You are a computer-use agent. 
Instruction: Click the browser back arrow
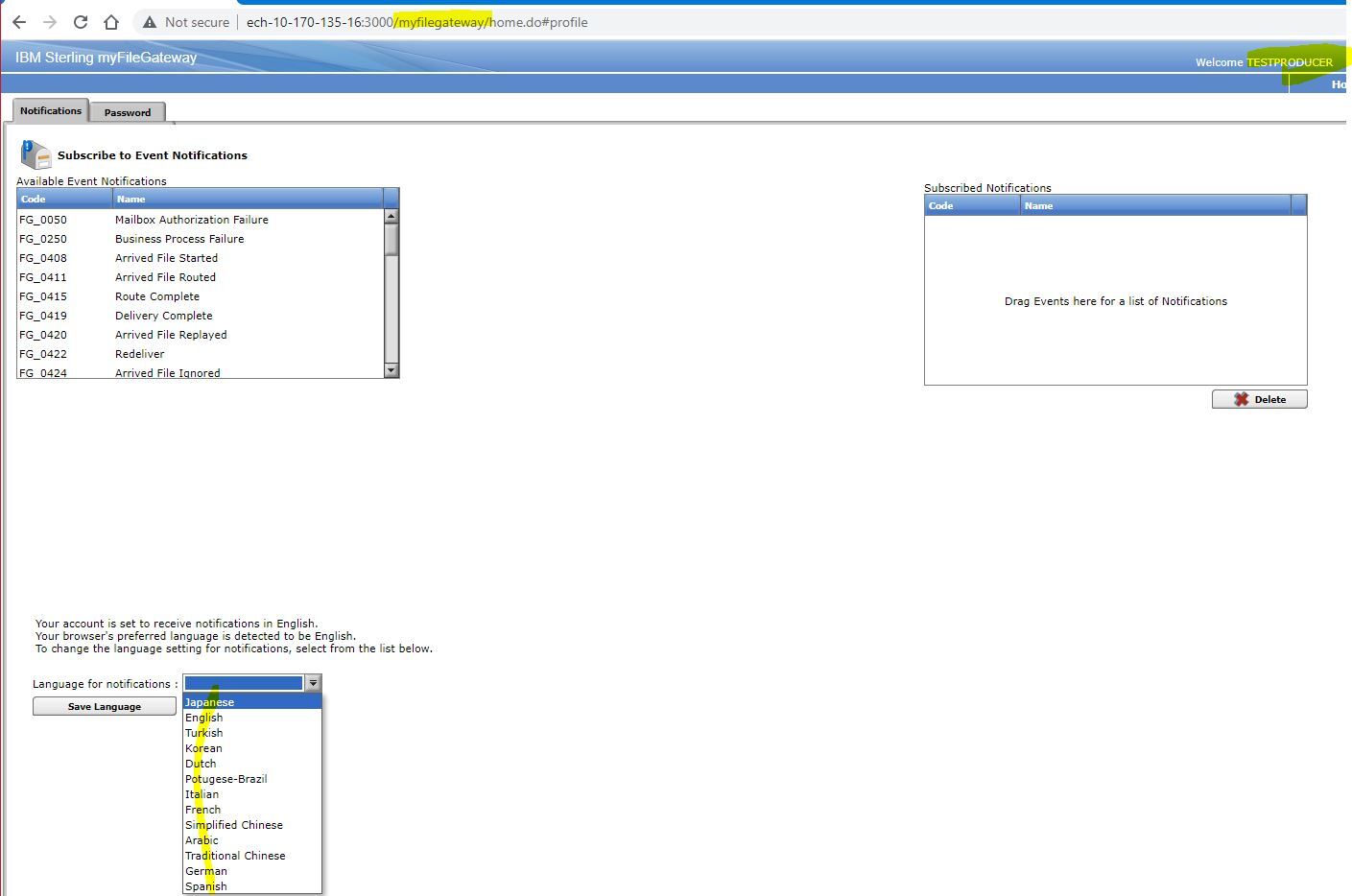(19, 22)
